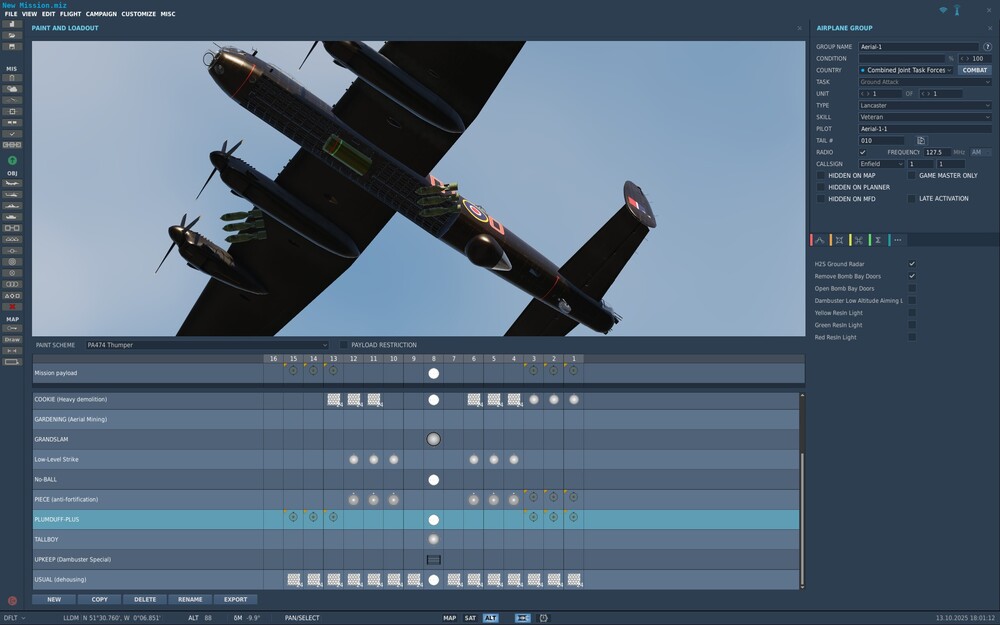Open the EDIT menu
Image resolution: width=1000 pixels, height=625 pixels.
48,14
